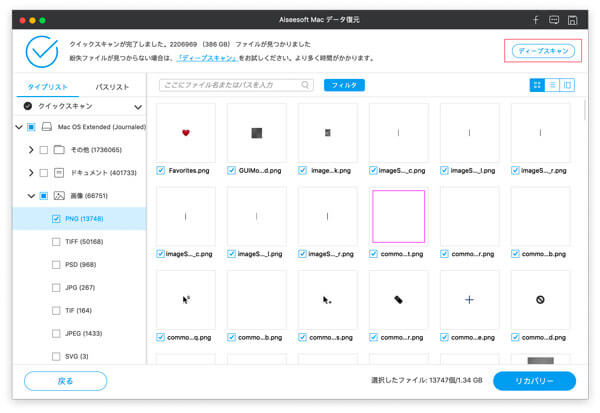This screenshot has width=600, height=413.
Task: Click the save scan icon in title bar
Action: point(571,19)
